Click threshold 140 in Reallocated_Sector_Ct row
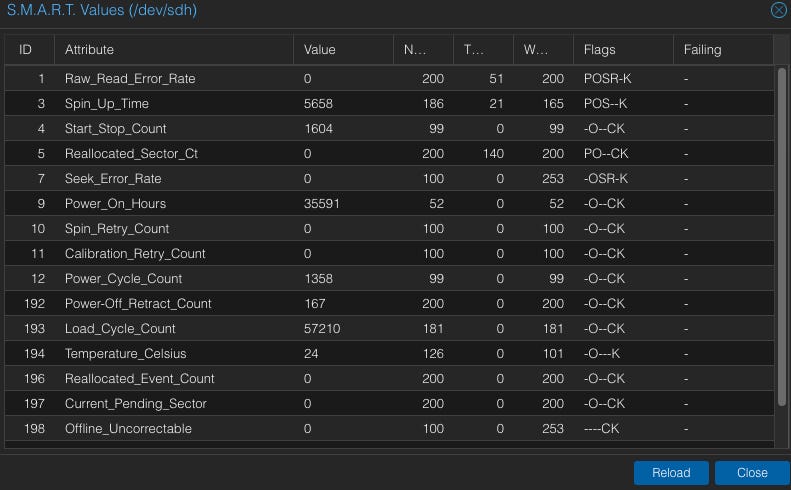This screenshot has height=490, width=791. pyautogui.click(x=493, y=153)
